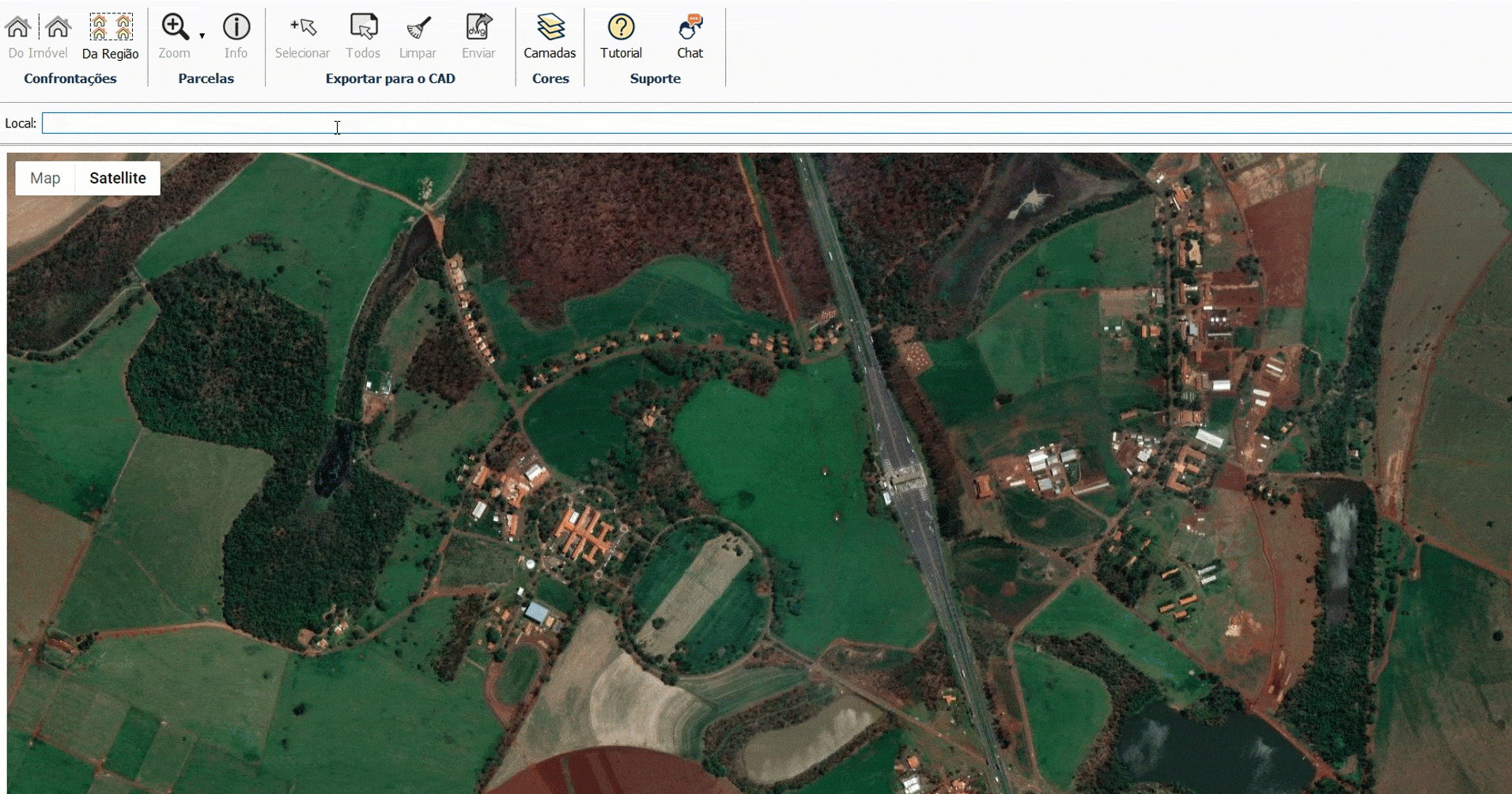1512x794 pixels.
Task: Expand the Zoom dropdown arrow
Action: 202,36
